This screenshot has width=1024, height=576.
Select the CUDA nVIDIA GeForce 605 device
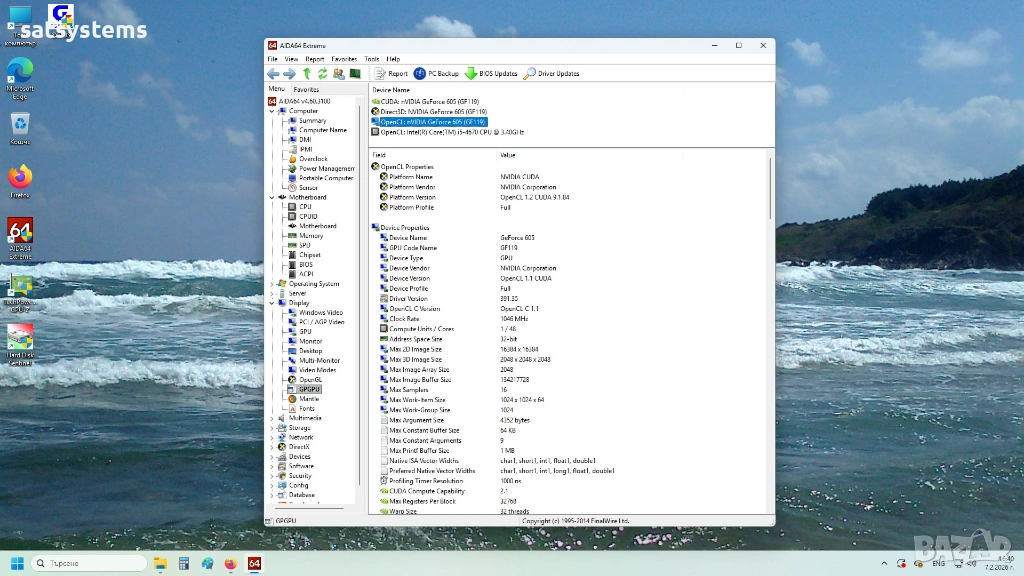click(430, 101)
